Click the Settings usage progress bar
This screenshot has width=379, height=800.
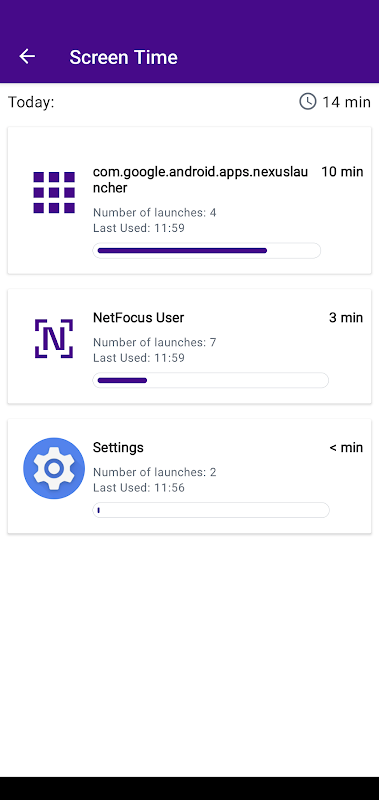point(211,510)
